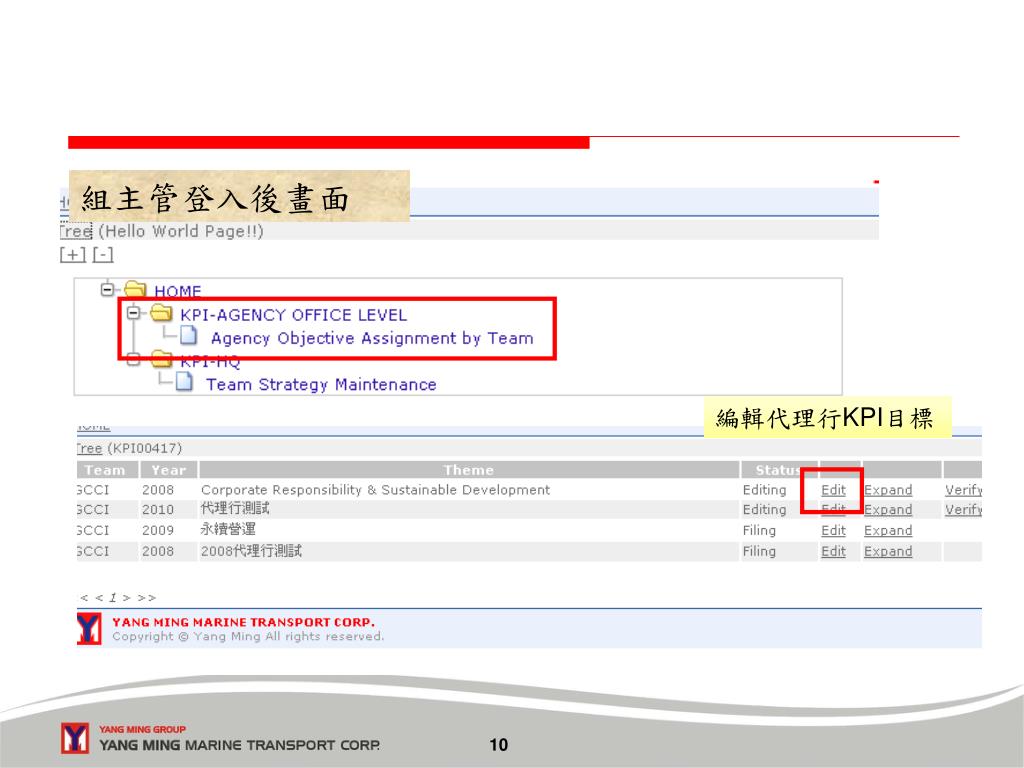Expand all tree nodes with [+]

[73, 254]
